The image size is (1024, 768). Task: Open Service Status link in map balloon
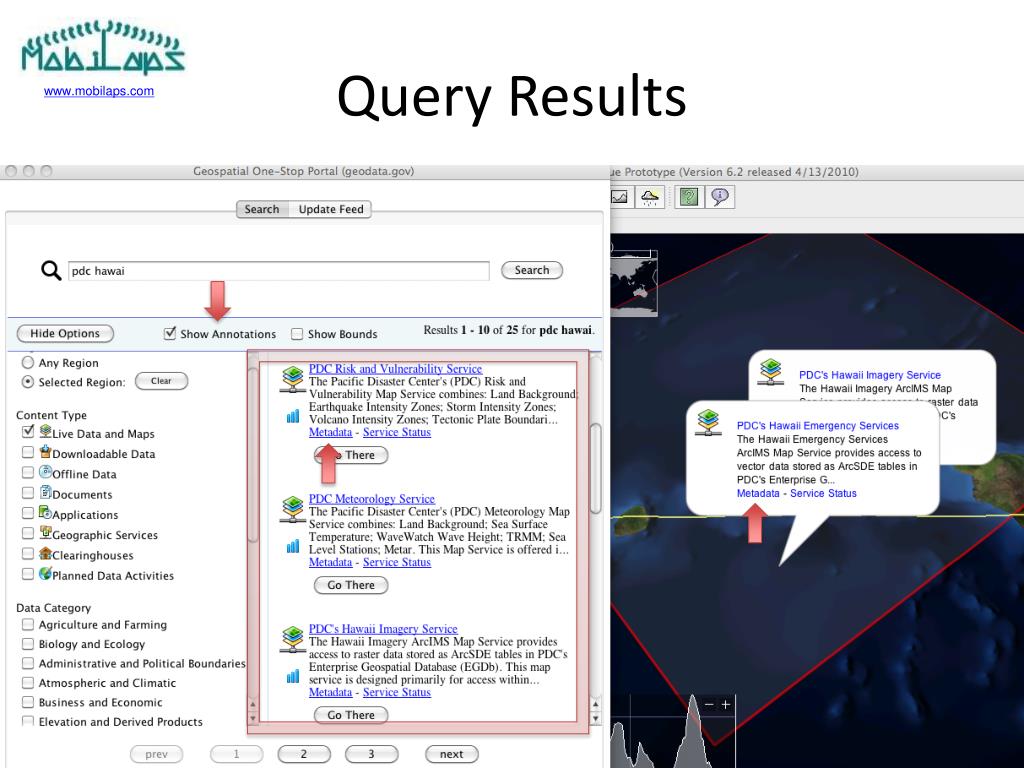(823, 493)
